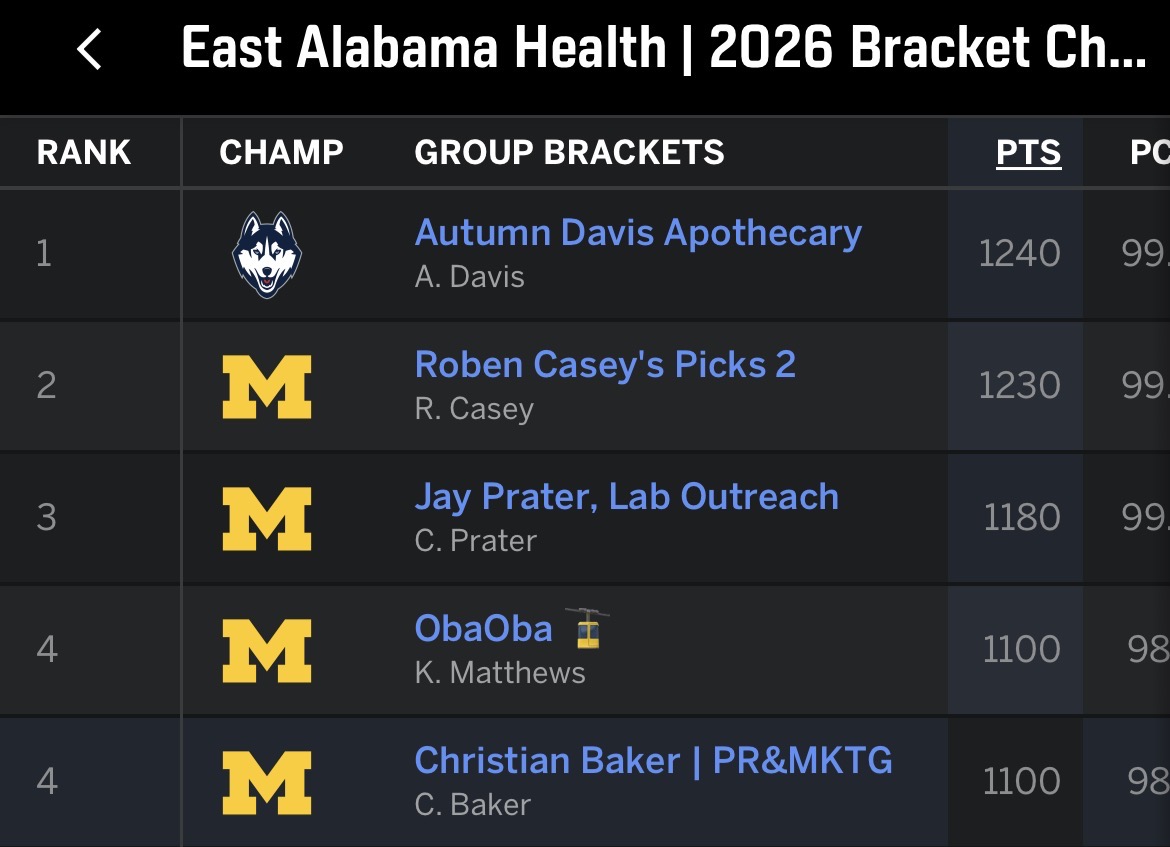Sort by the PTS column header
The width and height of the screenshot is (1170, 847).
click(1028, 152)
